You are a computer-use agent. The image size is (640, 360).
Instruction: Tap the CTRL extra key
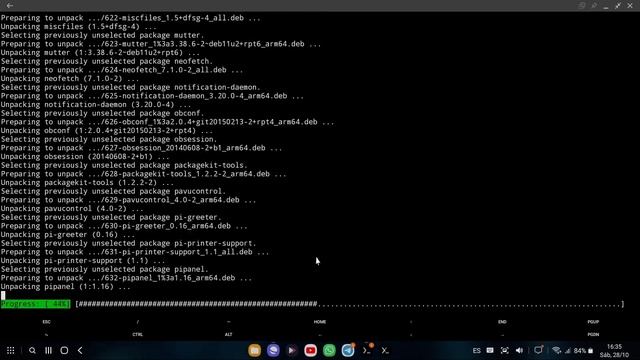pyautogui.click(x=138, y=334)
